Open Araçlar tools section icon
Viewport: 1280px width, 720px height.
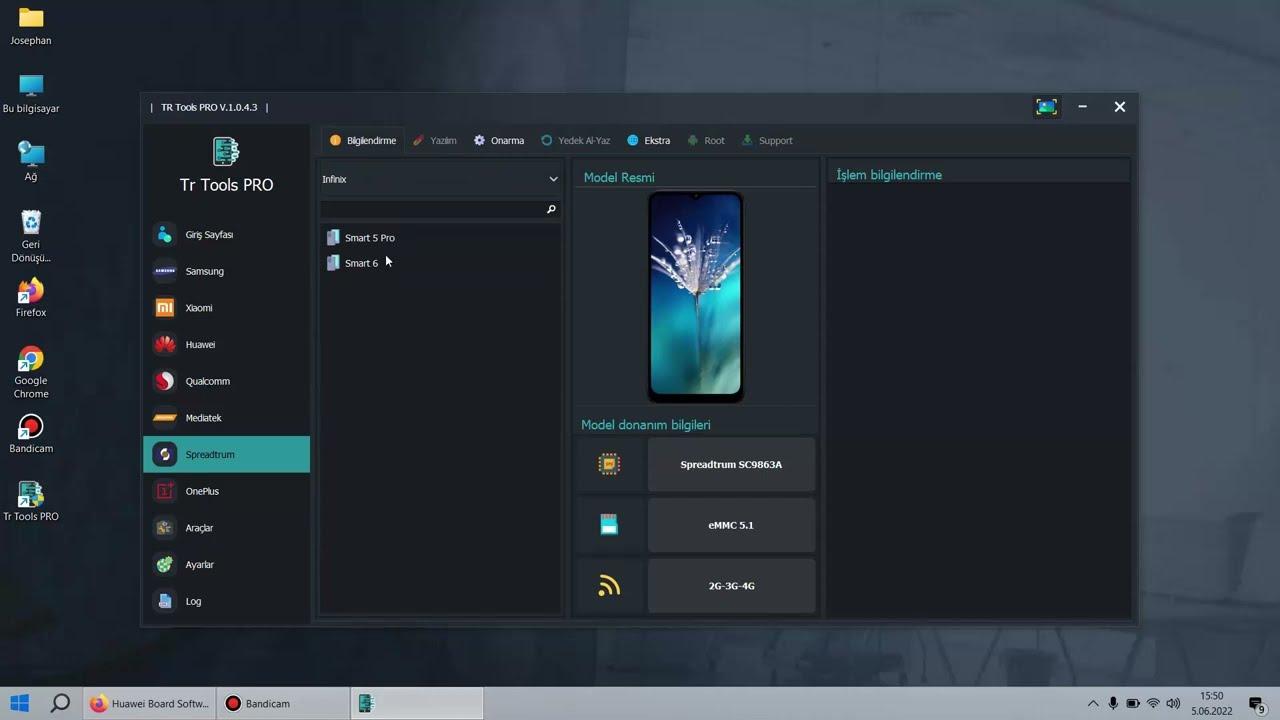tap(164, 527)
